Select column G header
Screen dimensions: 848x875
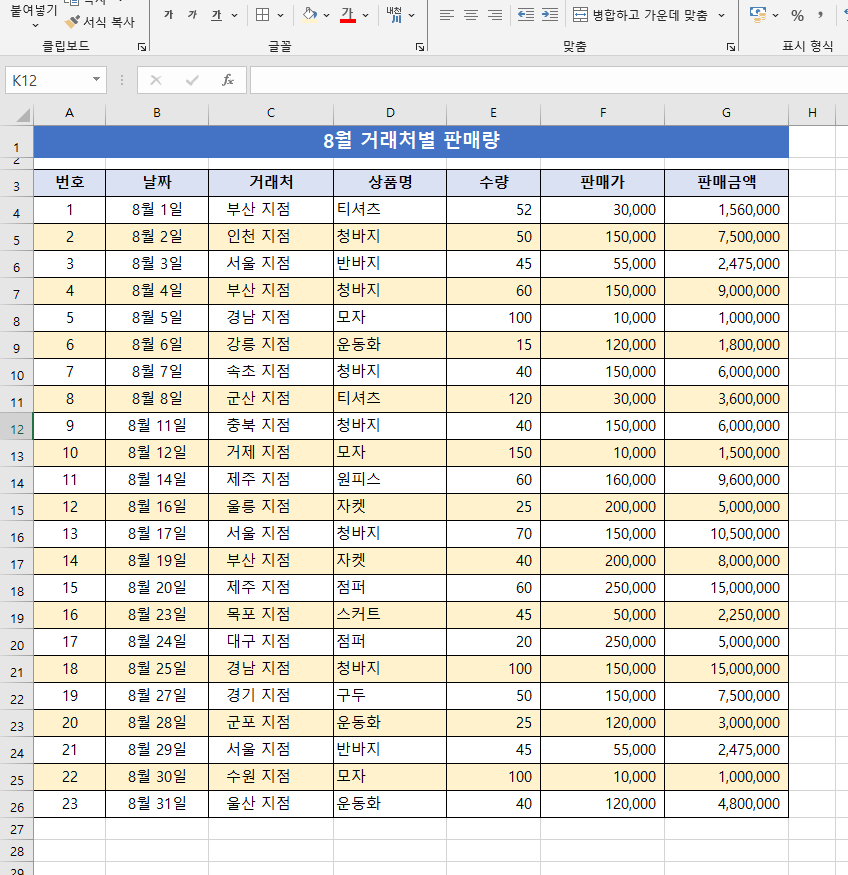(726, 113)
